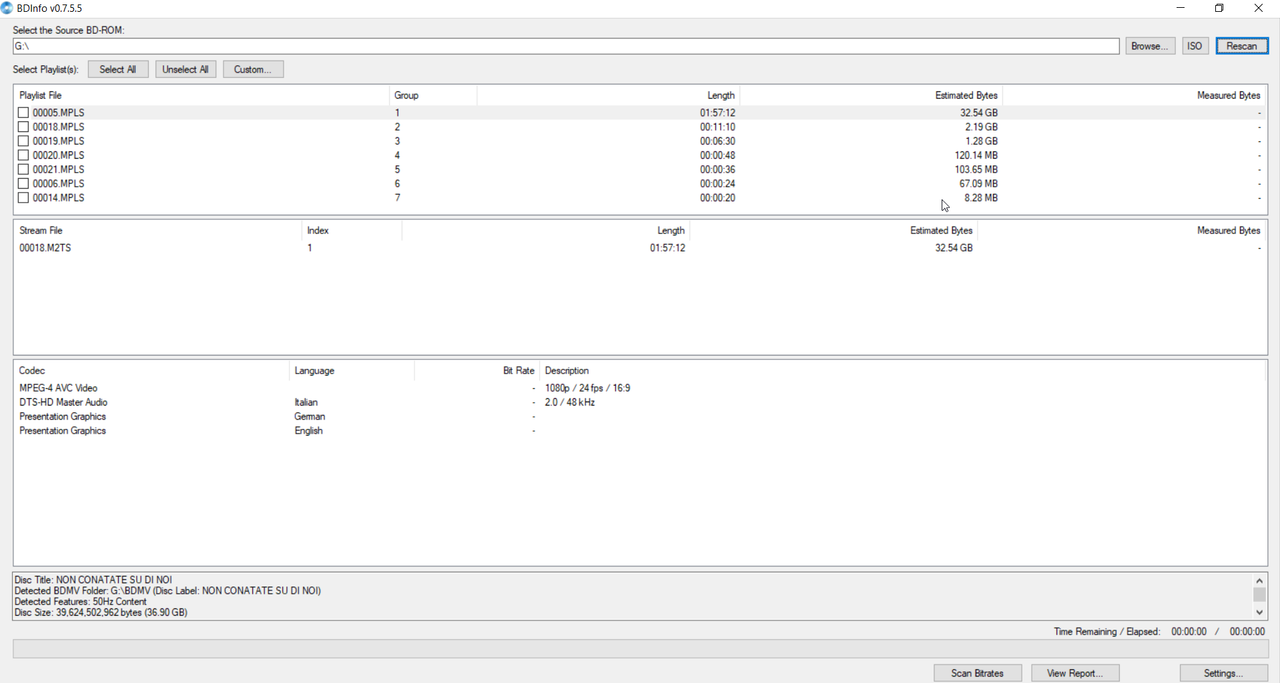Screen dimensions: 1280x683
Task: Sort playlists by Group column header
Action: point(433,95)
